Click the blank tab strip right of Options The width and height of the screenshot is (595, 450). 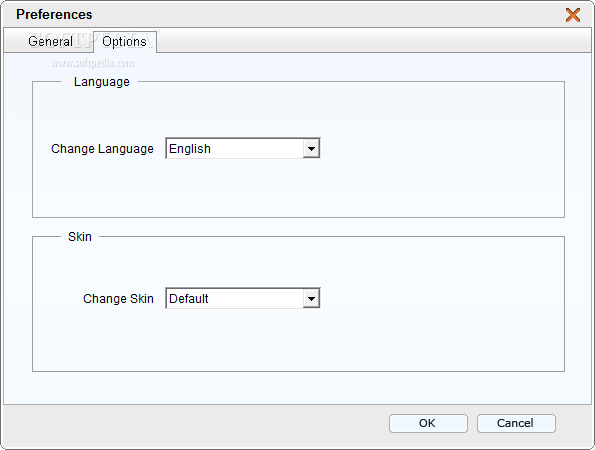pyautogui.click(x=374, y=40)
